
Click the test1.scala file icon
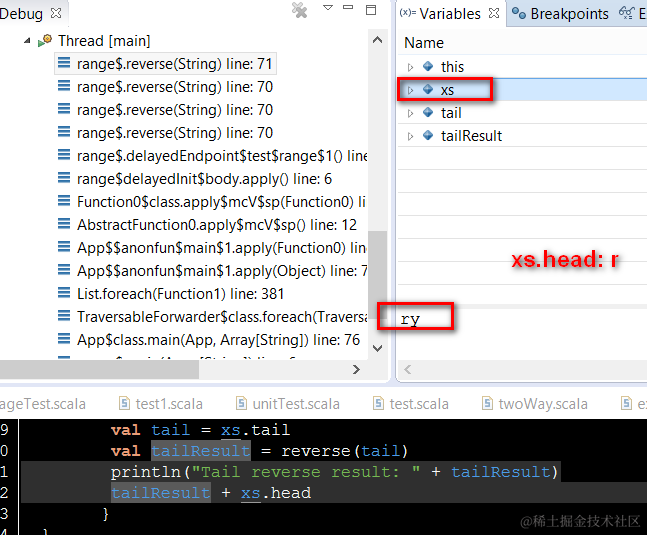tap(124, 403)
